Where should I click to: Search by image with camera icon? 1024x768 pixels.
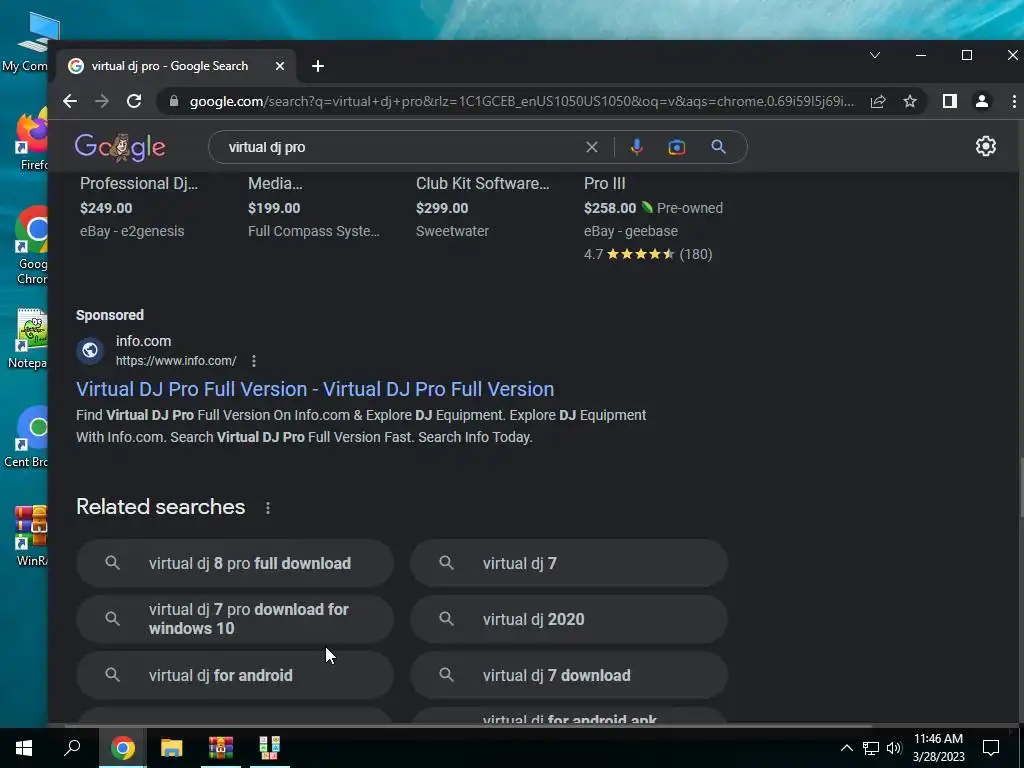pyautogui.click(x=677, y=147)
